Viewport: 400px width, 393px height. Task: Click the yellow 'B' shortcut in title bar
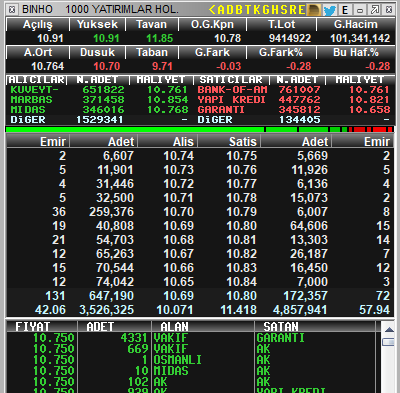pyautogui.click(x=239, y=10)
